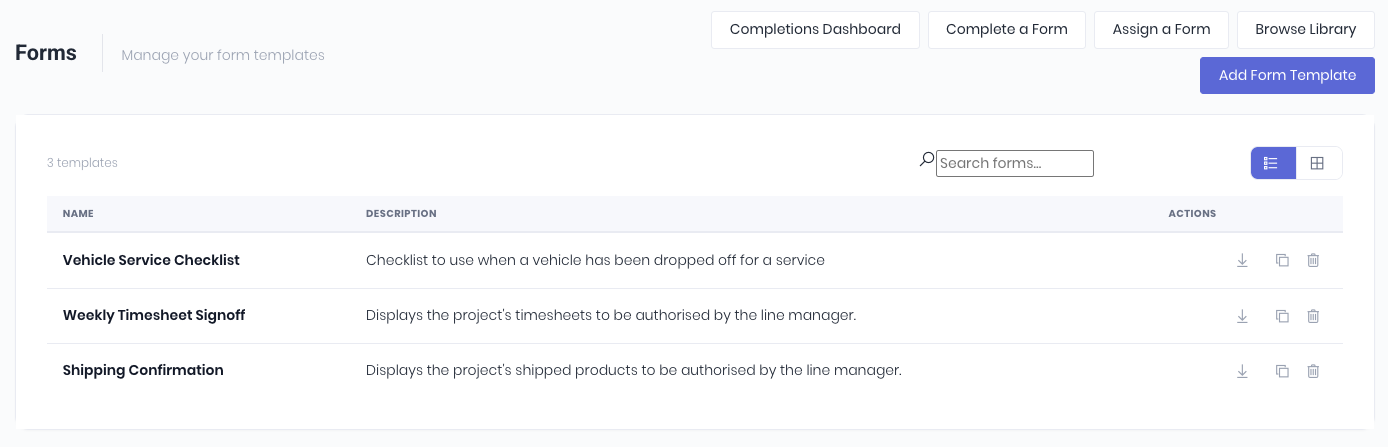This screenshot has height=447, width=1388.
Task: Click Add Form Template
Action: pos(1287,75)
